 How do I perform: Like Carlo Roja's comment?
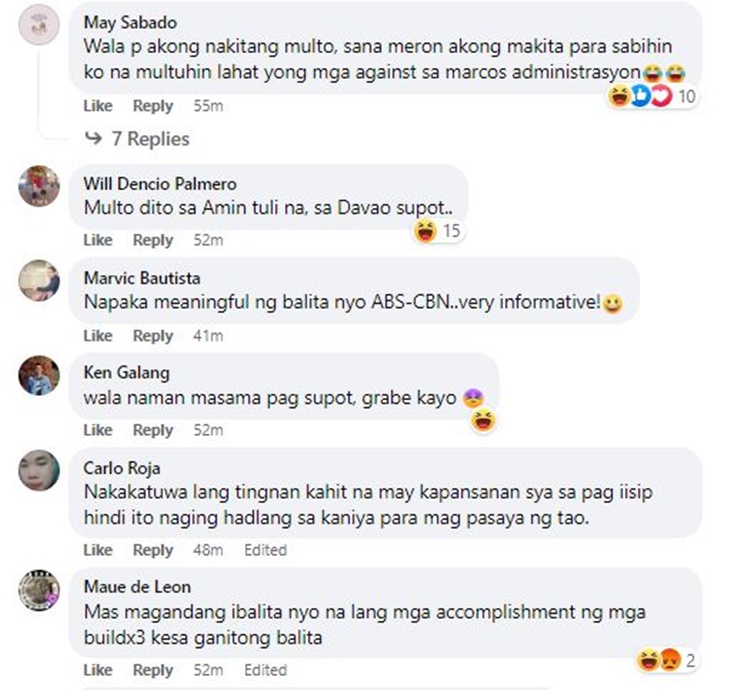[98, 550]
